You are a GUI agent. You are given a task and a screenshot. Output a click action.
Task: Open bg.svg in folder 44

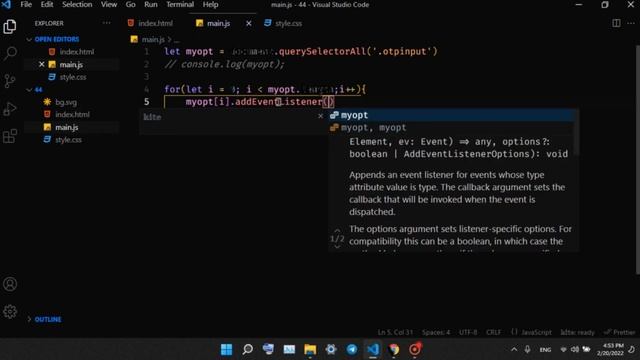[x=66, y=102]
